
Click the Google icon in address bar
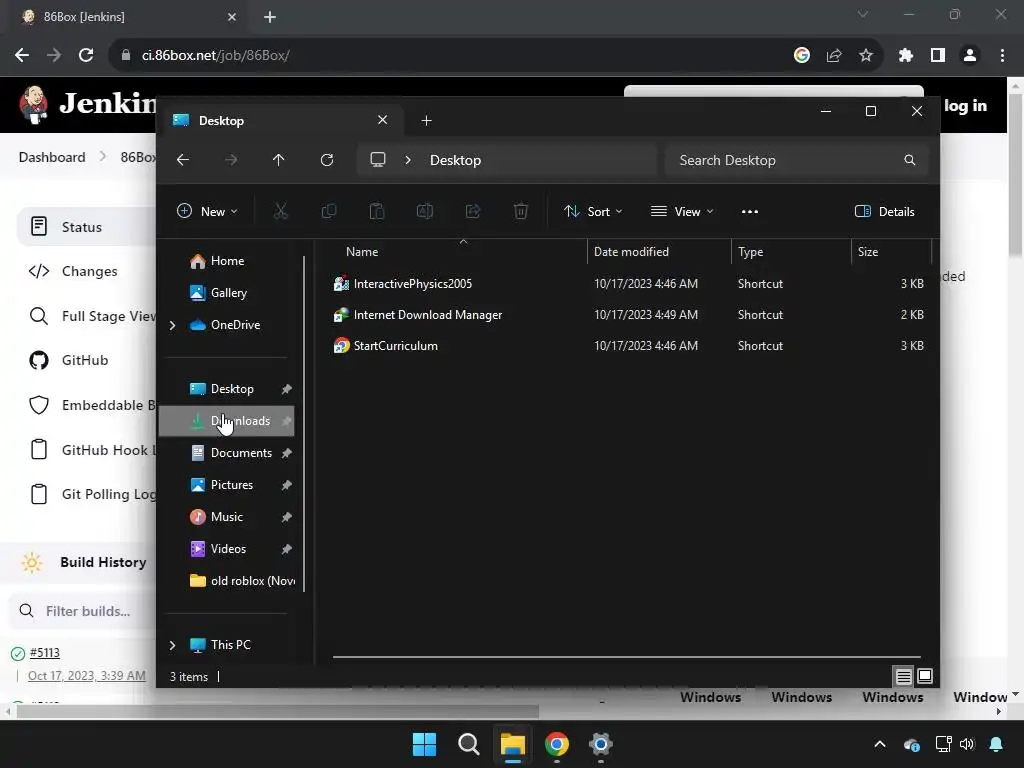click(x=802, y=56)
